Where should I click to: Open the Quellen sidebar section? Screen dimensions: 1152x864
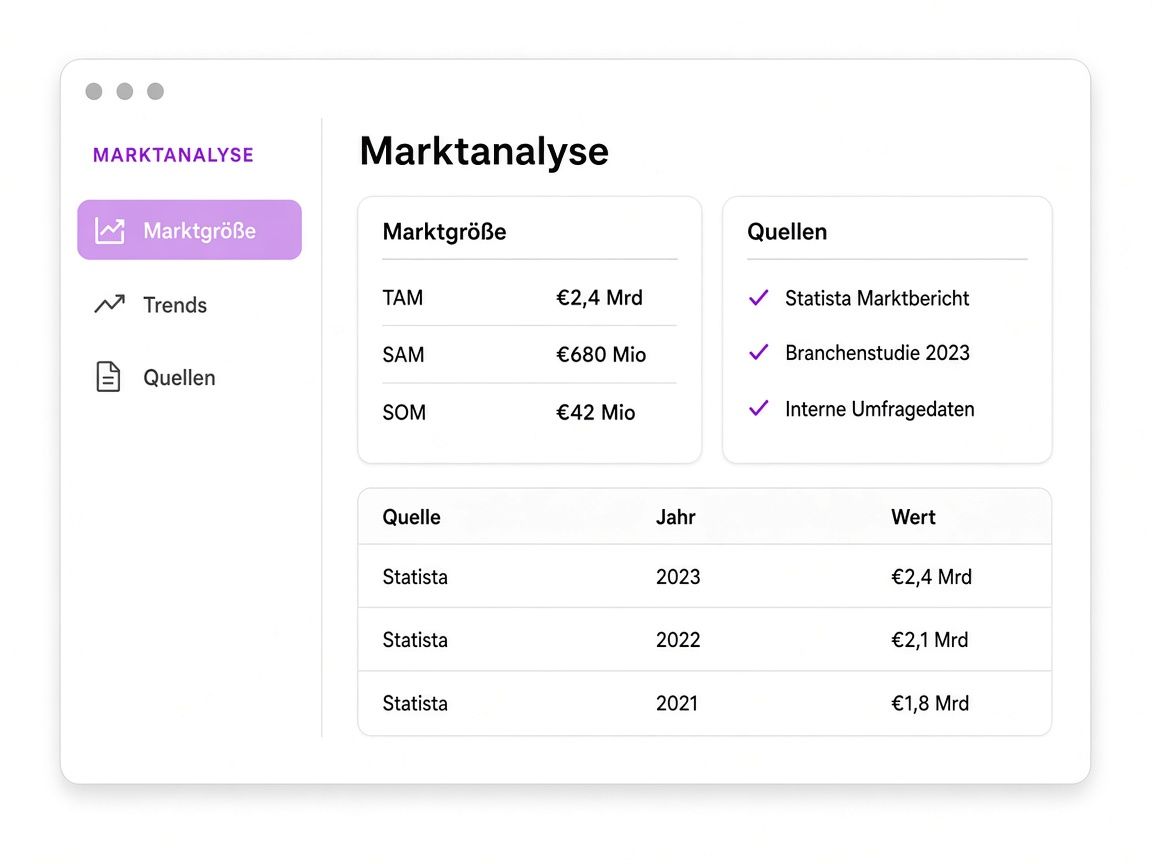click(155, 377)
